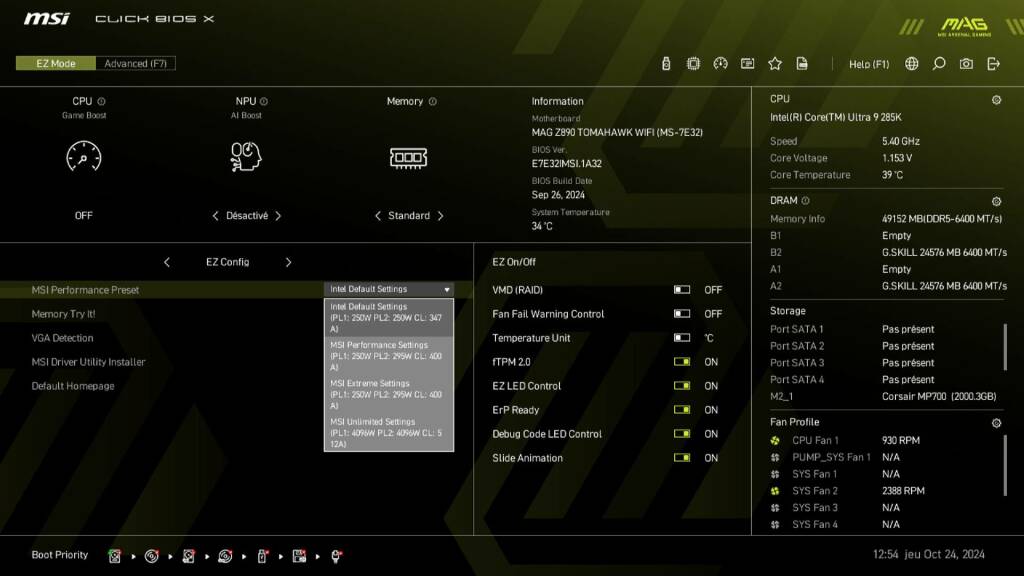The height and width of the screenshot is (576, 1024).
Task: Toggle VMD (RAID) on
Action: point(681,290)
